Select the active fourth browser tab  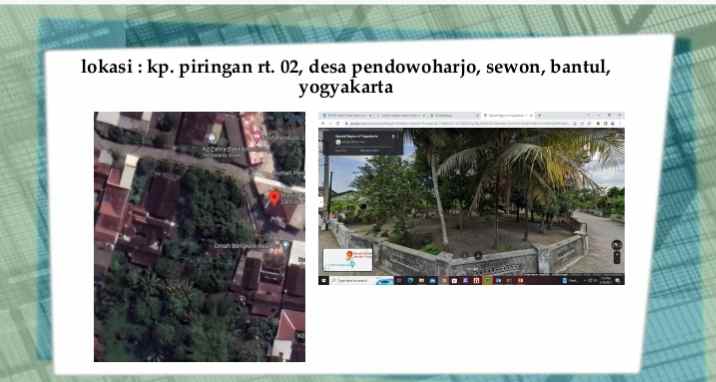tap(507, 115)
